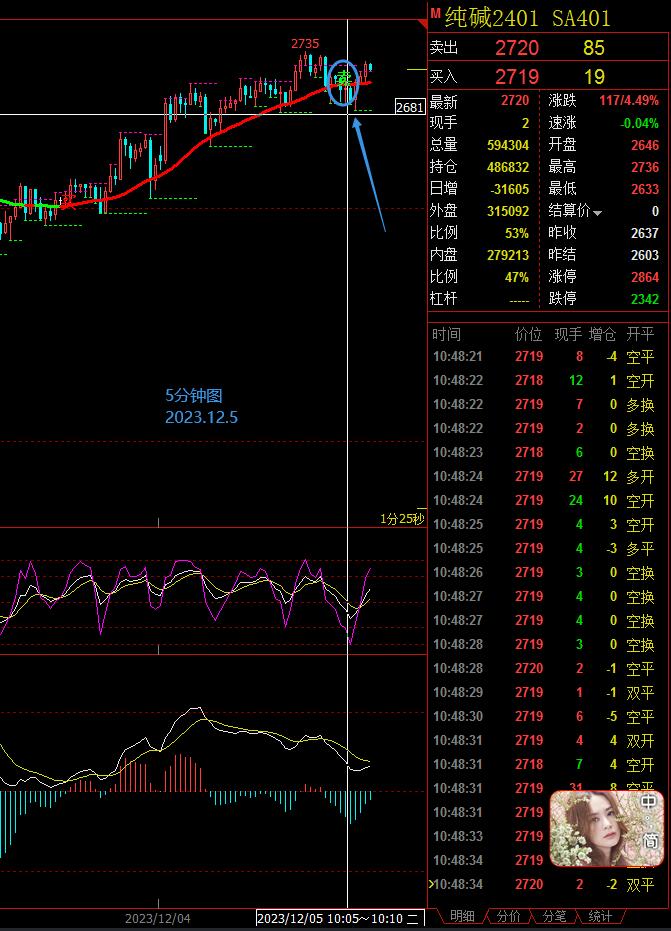Click the 开平 column header

(x=640, y=334)
